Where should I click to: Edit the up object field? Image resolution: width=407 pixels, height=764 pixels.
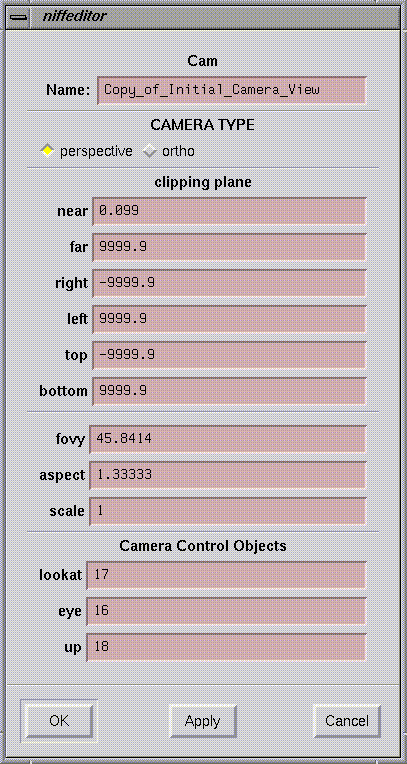pos(226,647)
